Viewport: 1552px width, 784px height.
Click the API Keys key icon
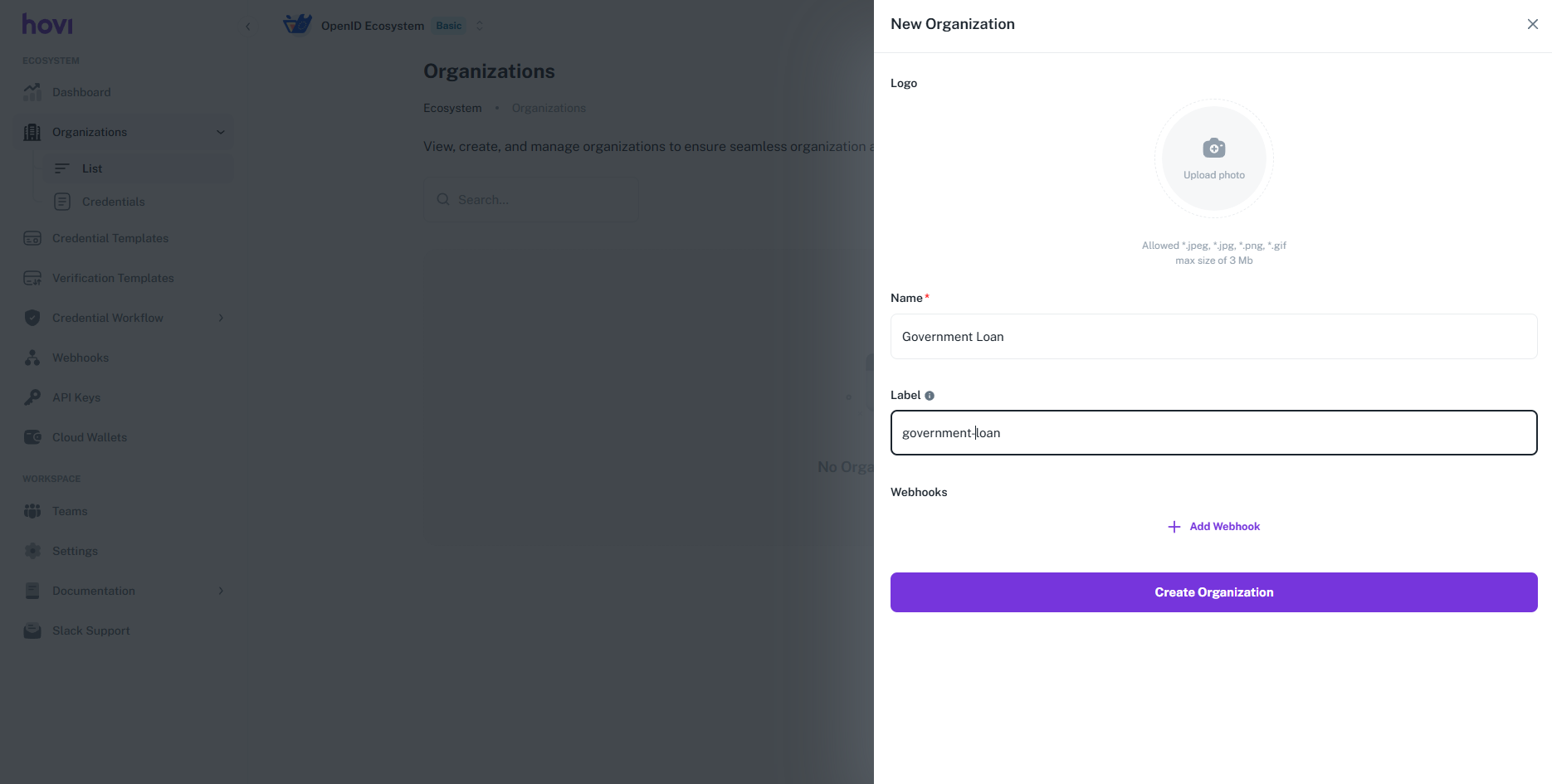pos(32,397)
